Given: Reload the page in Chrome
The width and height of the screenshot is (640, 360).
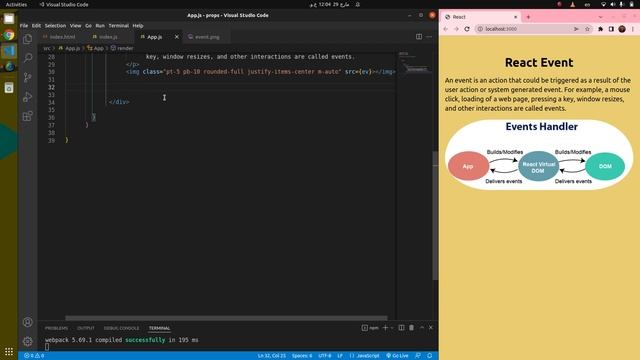Looking at the screenshot, I should (467, 29).
